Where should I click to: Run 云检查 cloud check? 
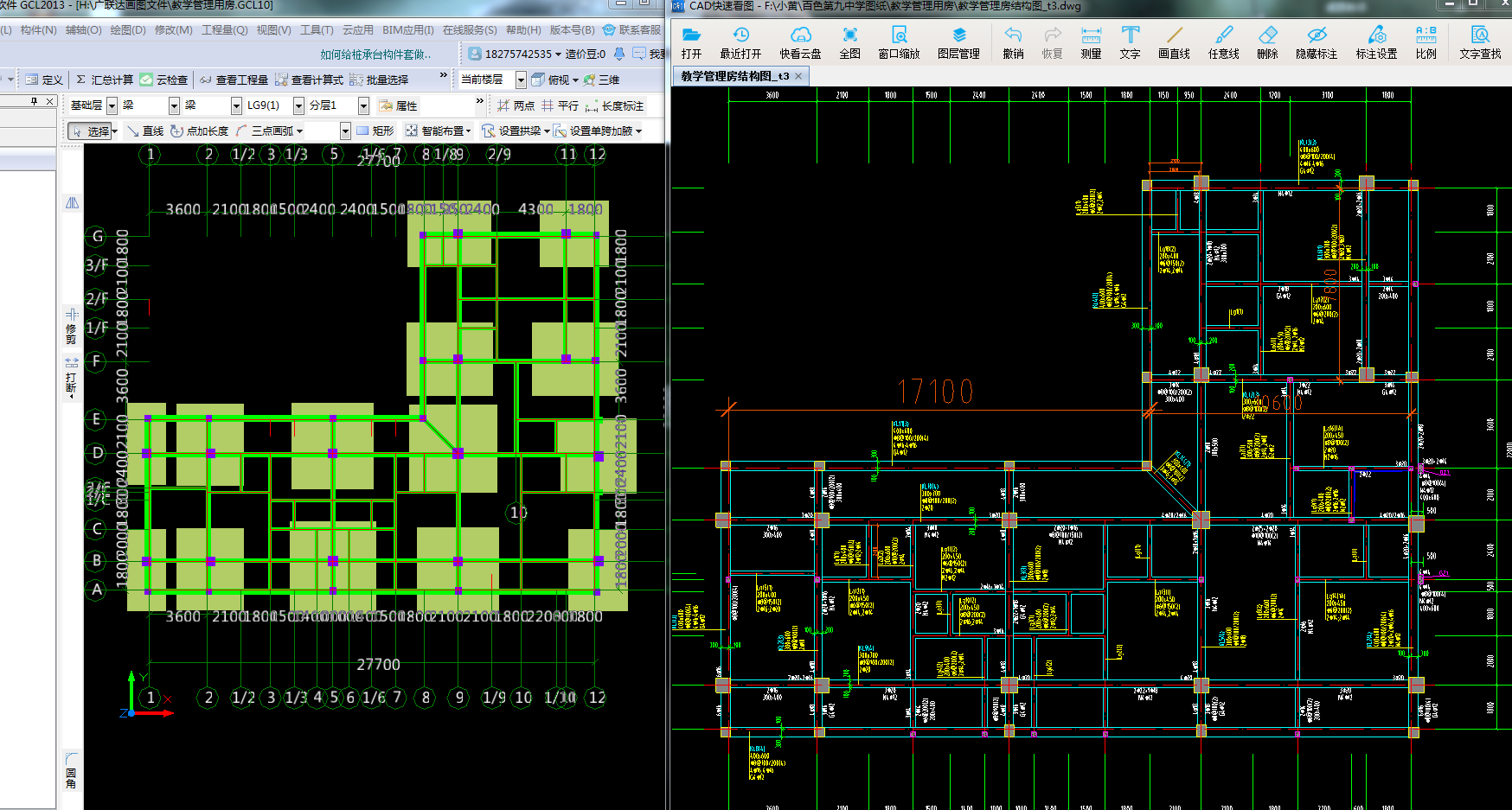(x=164, y=80)
